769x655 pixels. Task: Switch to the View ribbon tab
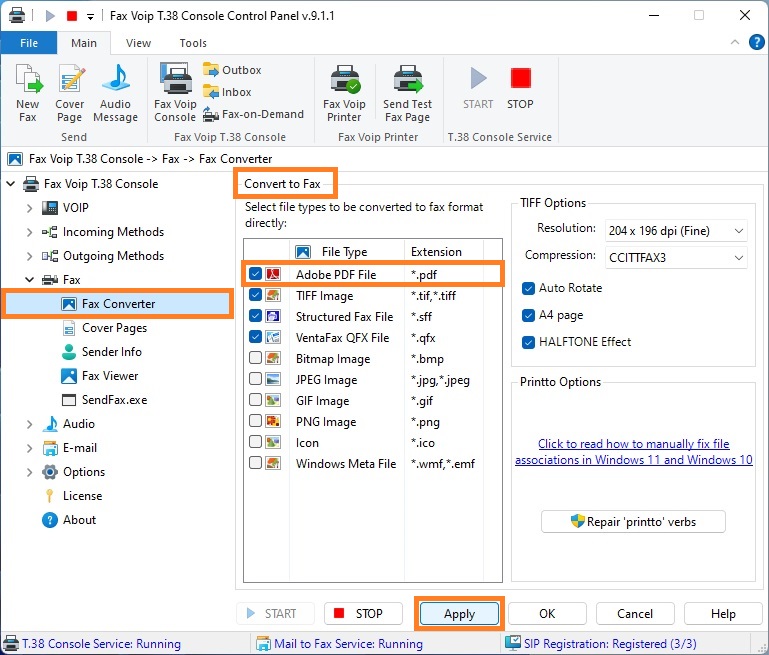click(138, 43)
